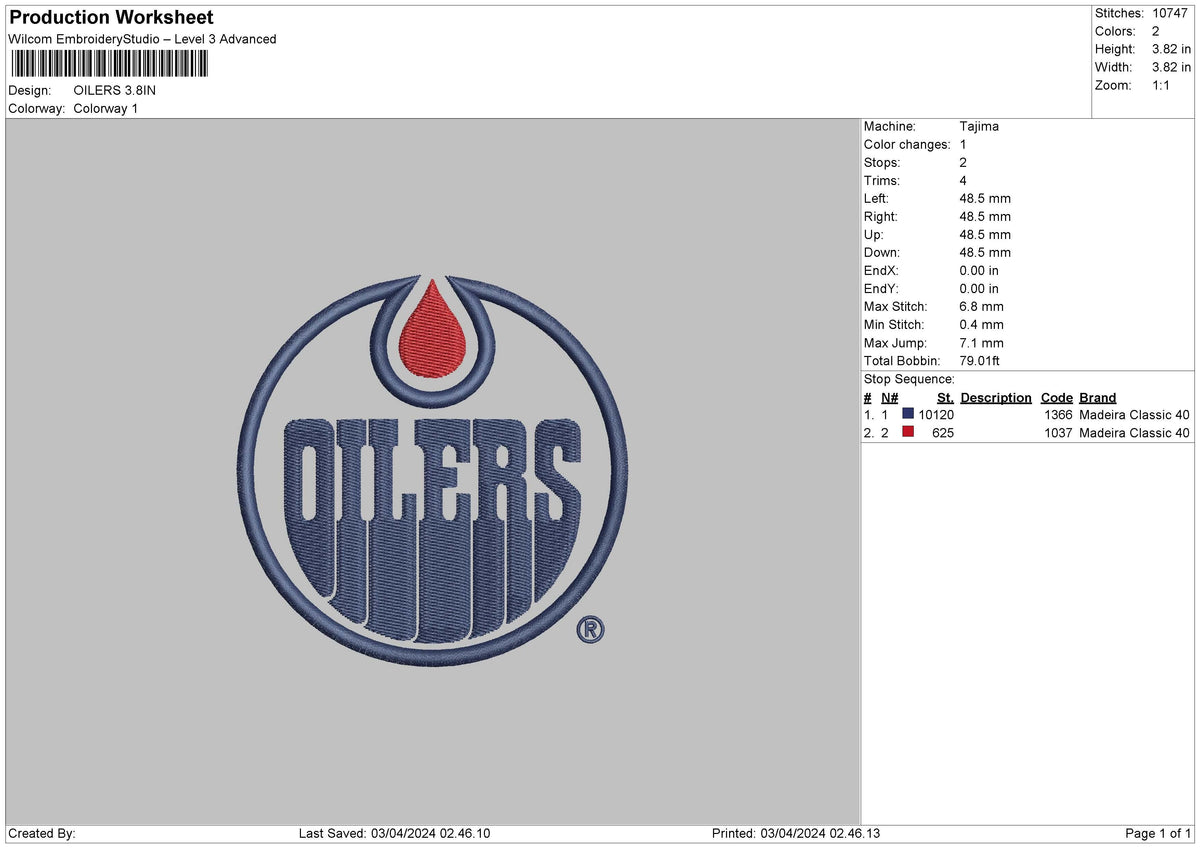This screenshot has height=848, width=1200.
Task: Click 'Wilcom EmbroideryStudio – Level 3 Advanced' text
Action: (142, 39)
